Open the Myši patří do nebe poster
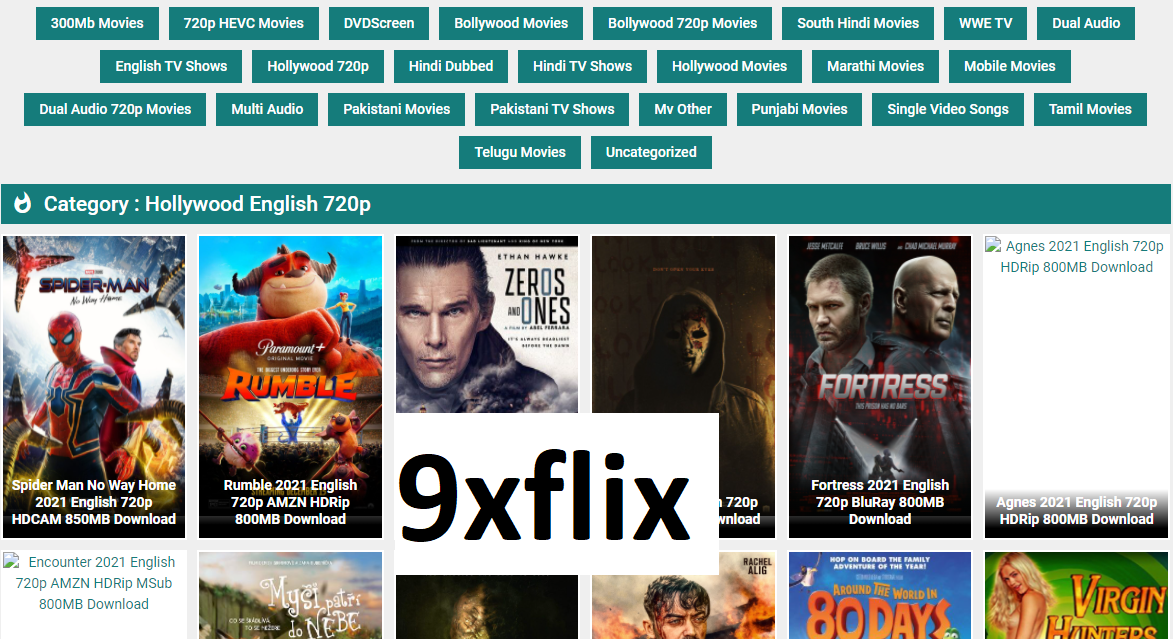 click(x=290, y=596)
